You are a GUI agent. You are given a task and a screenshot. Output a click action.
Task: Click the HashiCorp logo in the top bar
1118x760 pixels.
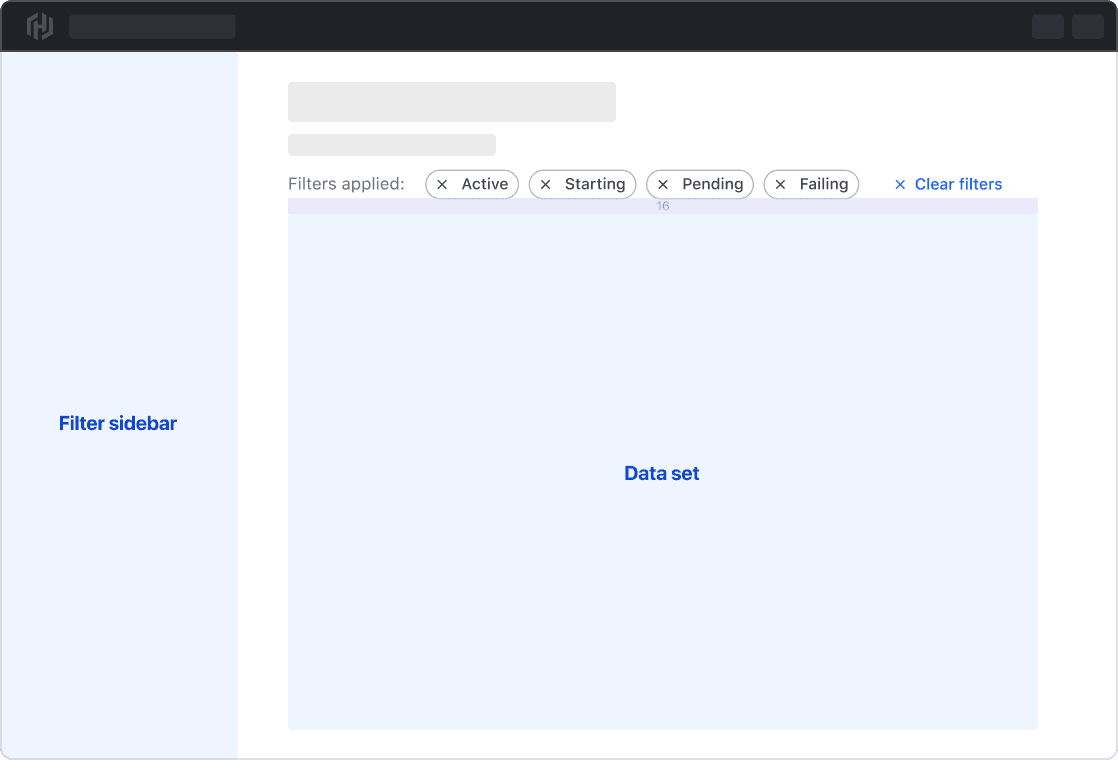[x=38, y=26]
